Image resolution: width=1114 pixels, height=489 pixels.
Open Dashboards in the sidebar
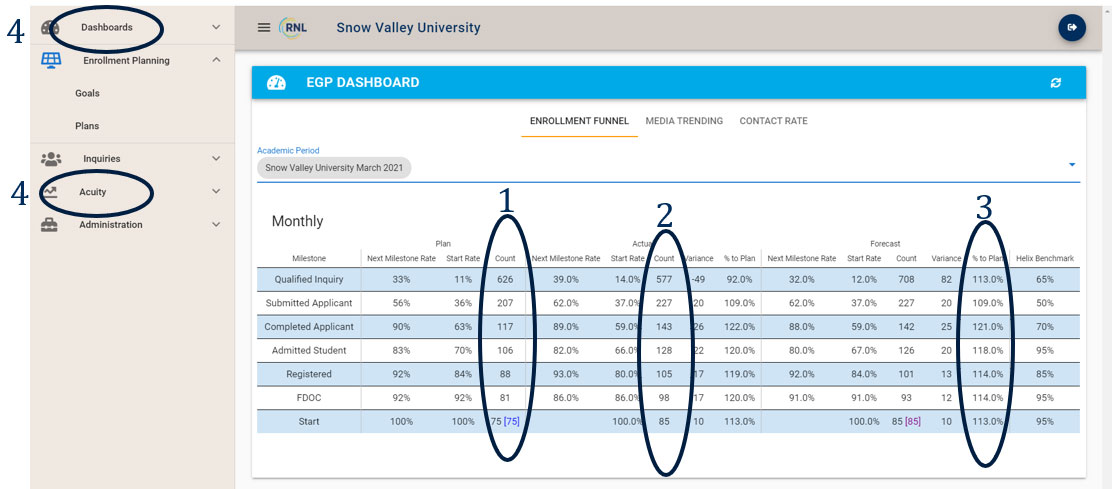(x=107, y=28)
